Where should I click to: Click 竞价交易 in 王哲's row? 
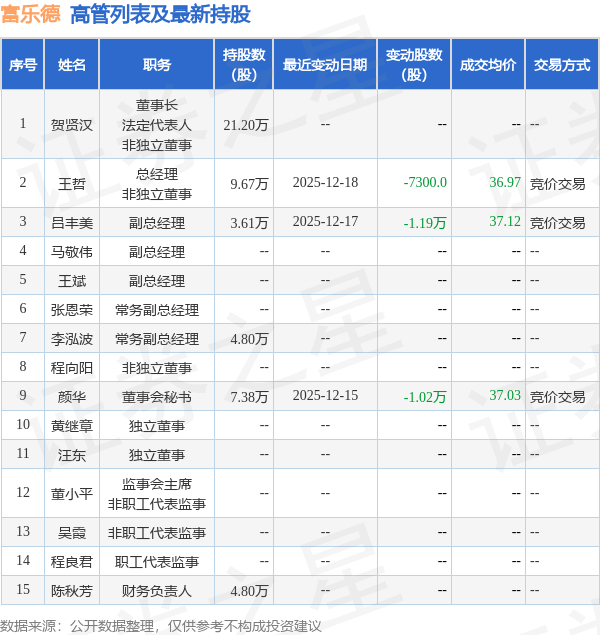point(557,184)
